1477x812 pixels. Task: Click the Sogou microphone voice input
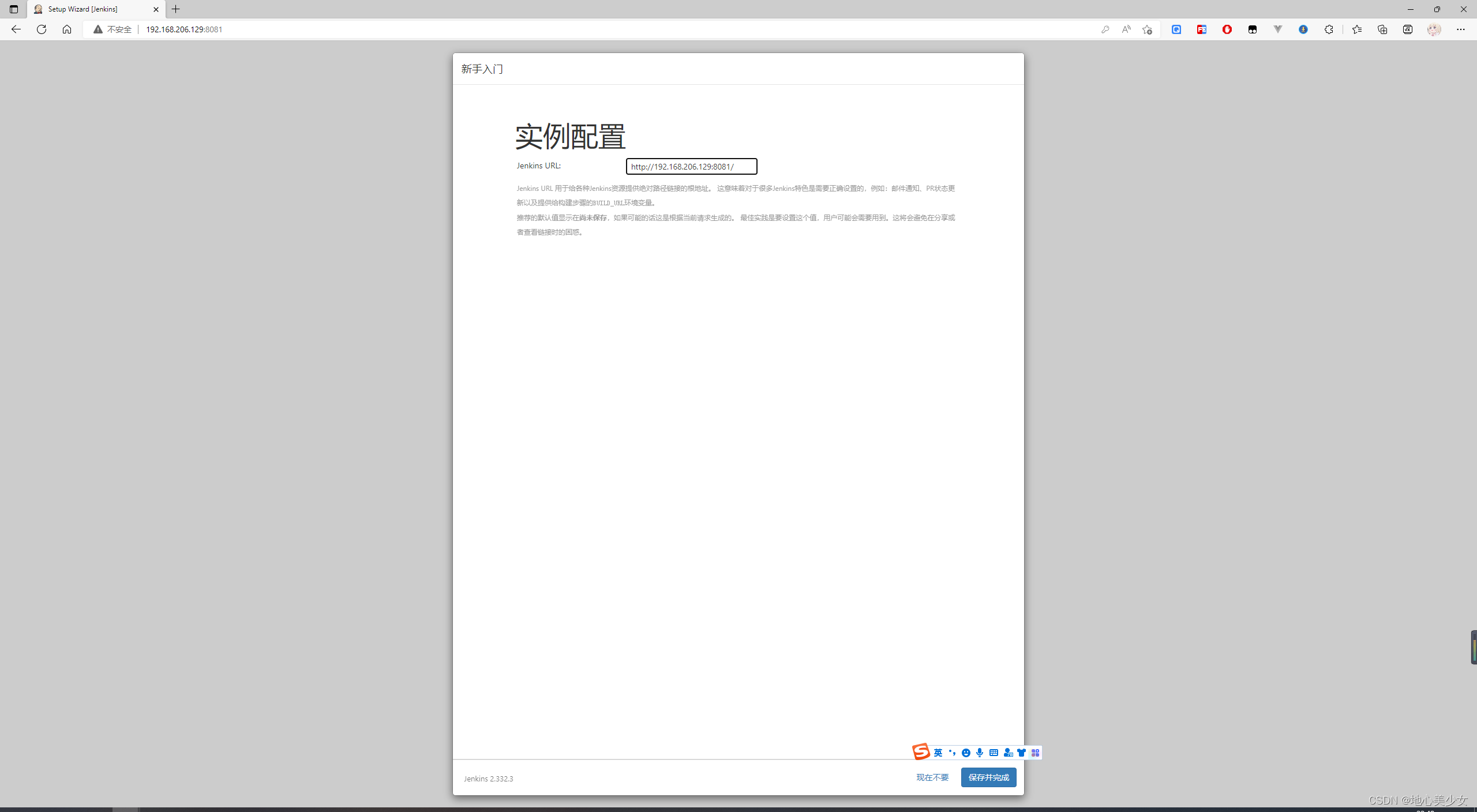point(980,753)
